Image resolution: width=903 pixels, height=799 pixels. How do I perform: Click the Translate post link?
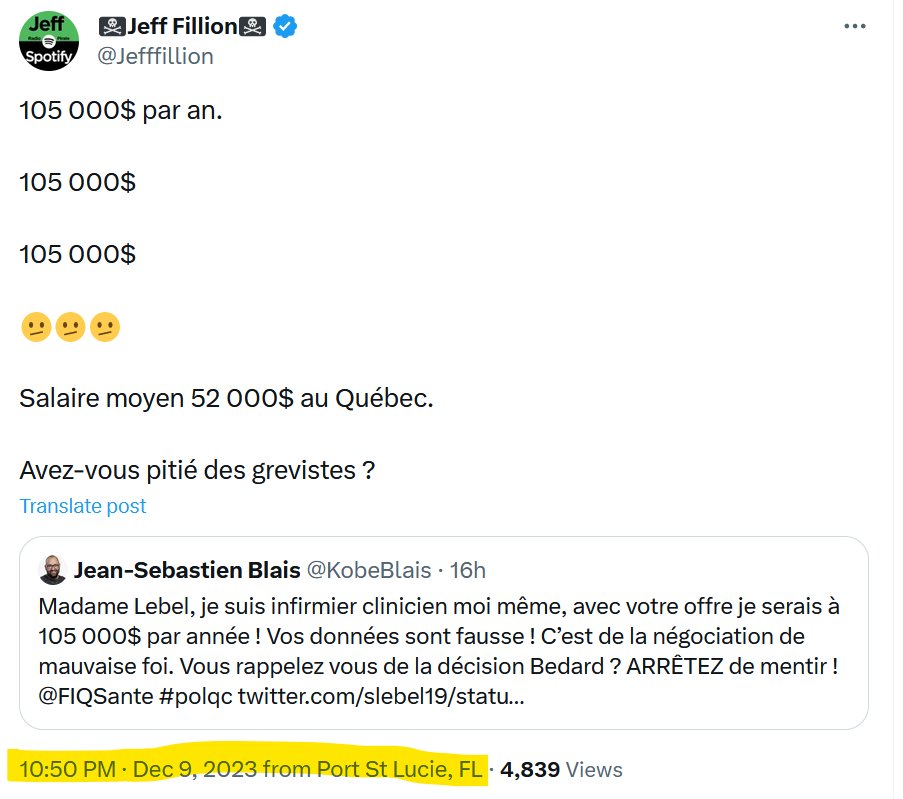click(83, 506)
